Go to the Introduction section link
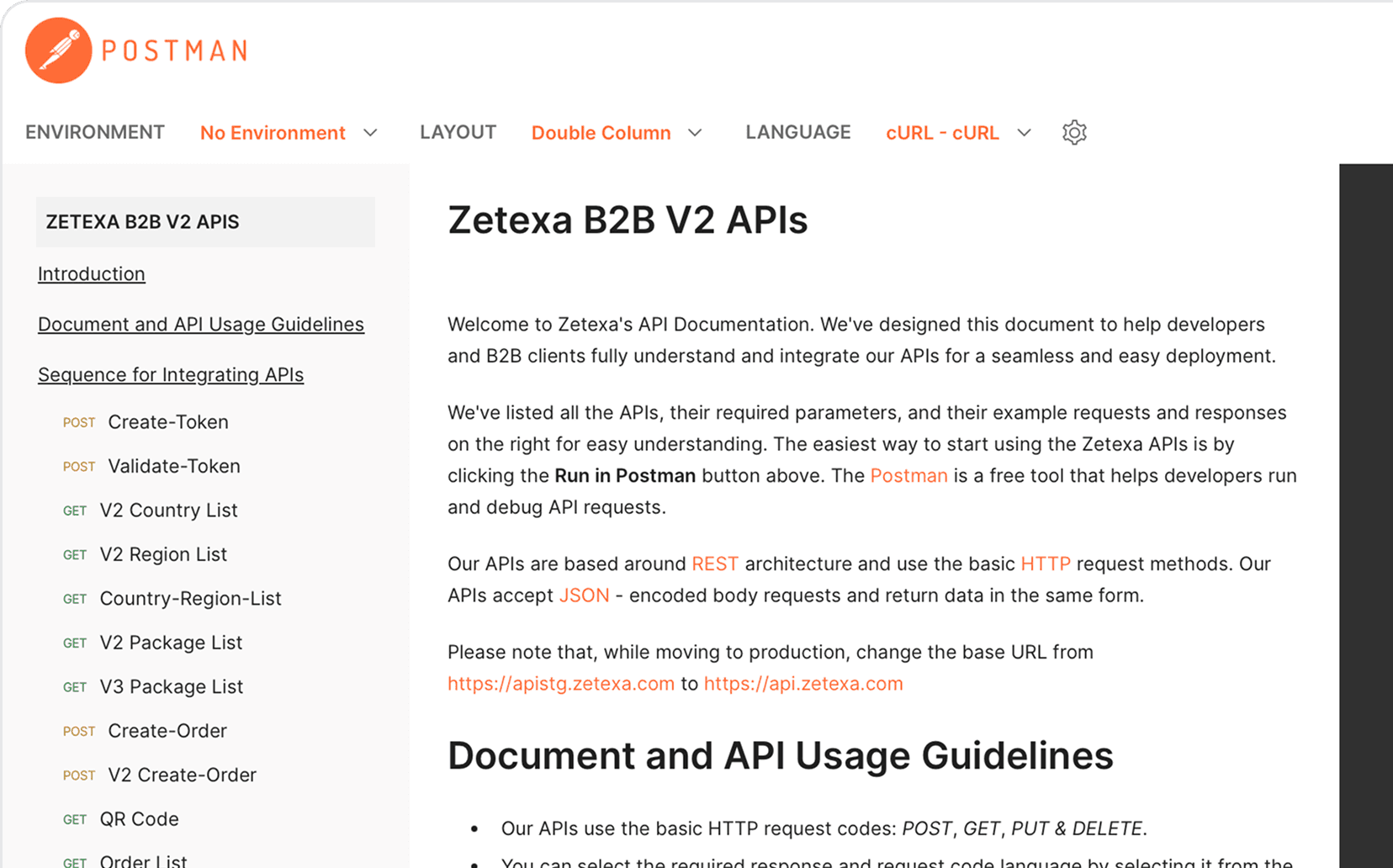1393x868 pixels. pyautogui.click(x=92, y=274)
